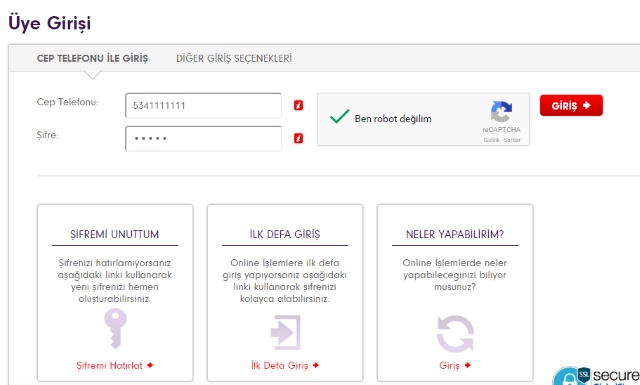Open the reCAPTCHA Şartlar link

tap(512, 140)
